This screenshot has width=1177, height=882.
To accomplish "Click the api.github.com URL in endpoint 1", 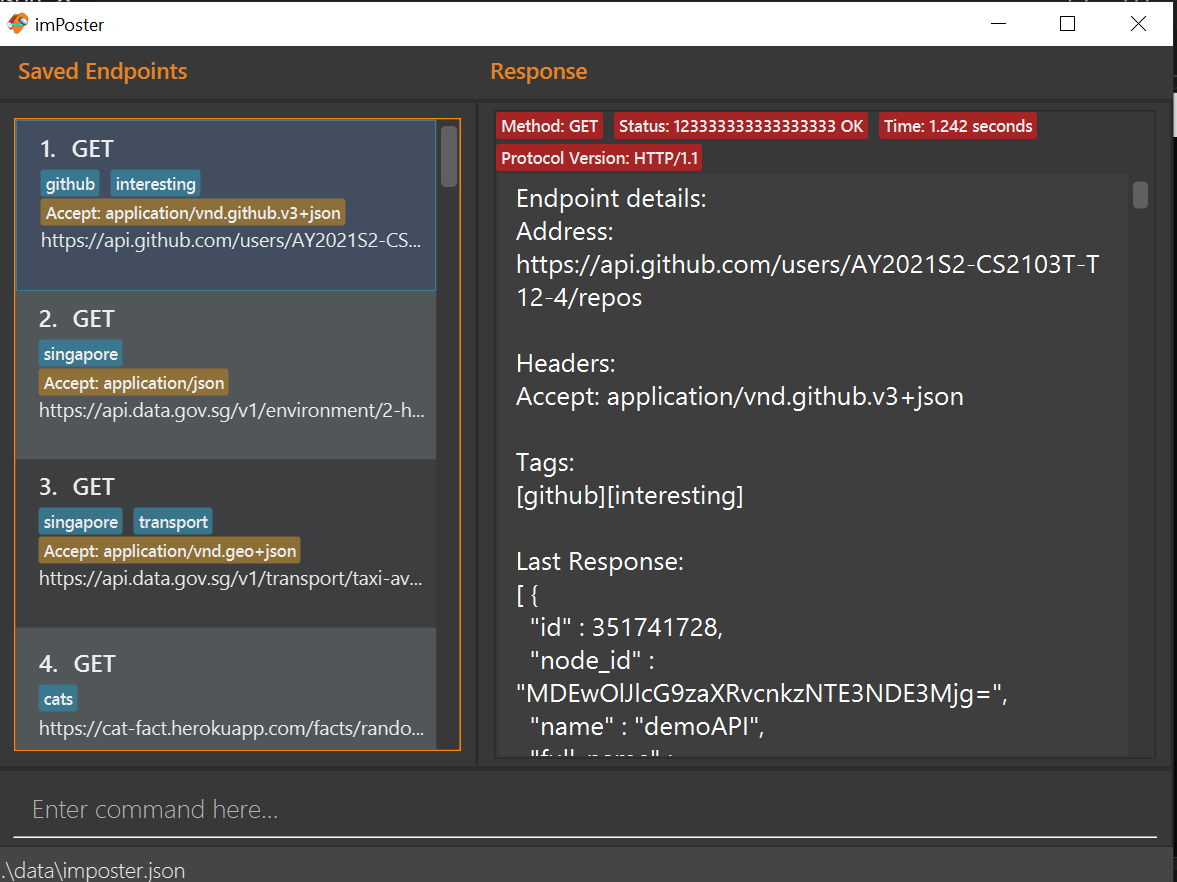I will tap(230, 240).
